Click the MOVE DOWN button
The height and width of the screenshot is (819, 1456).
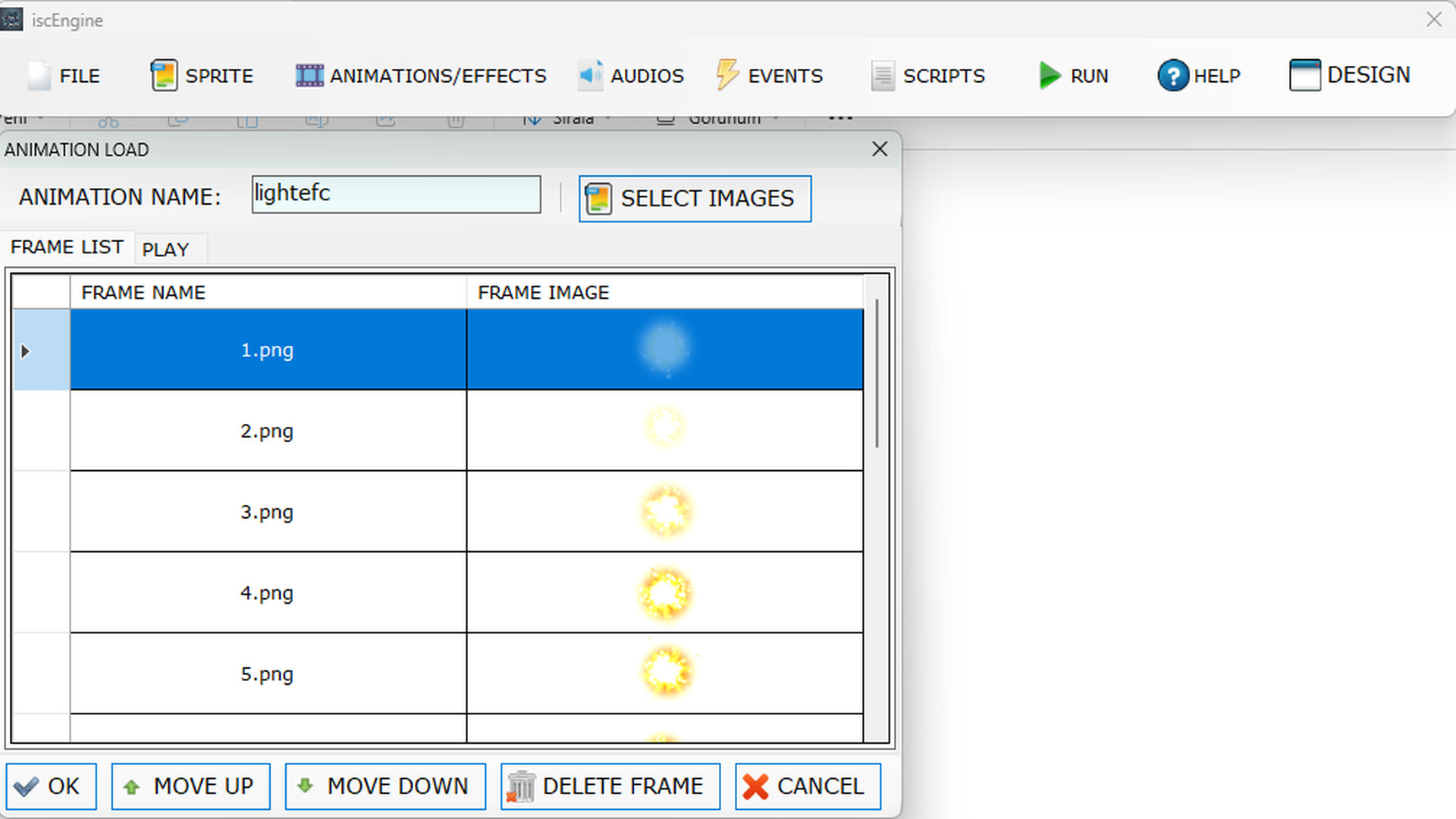[384, 786]
